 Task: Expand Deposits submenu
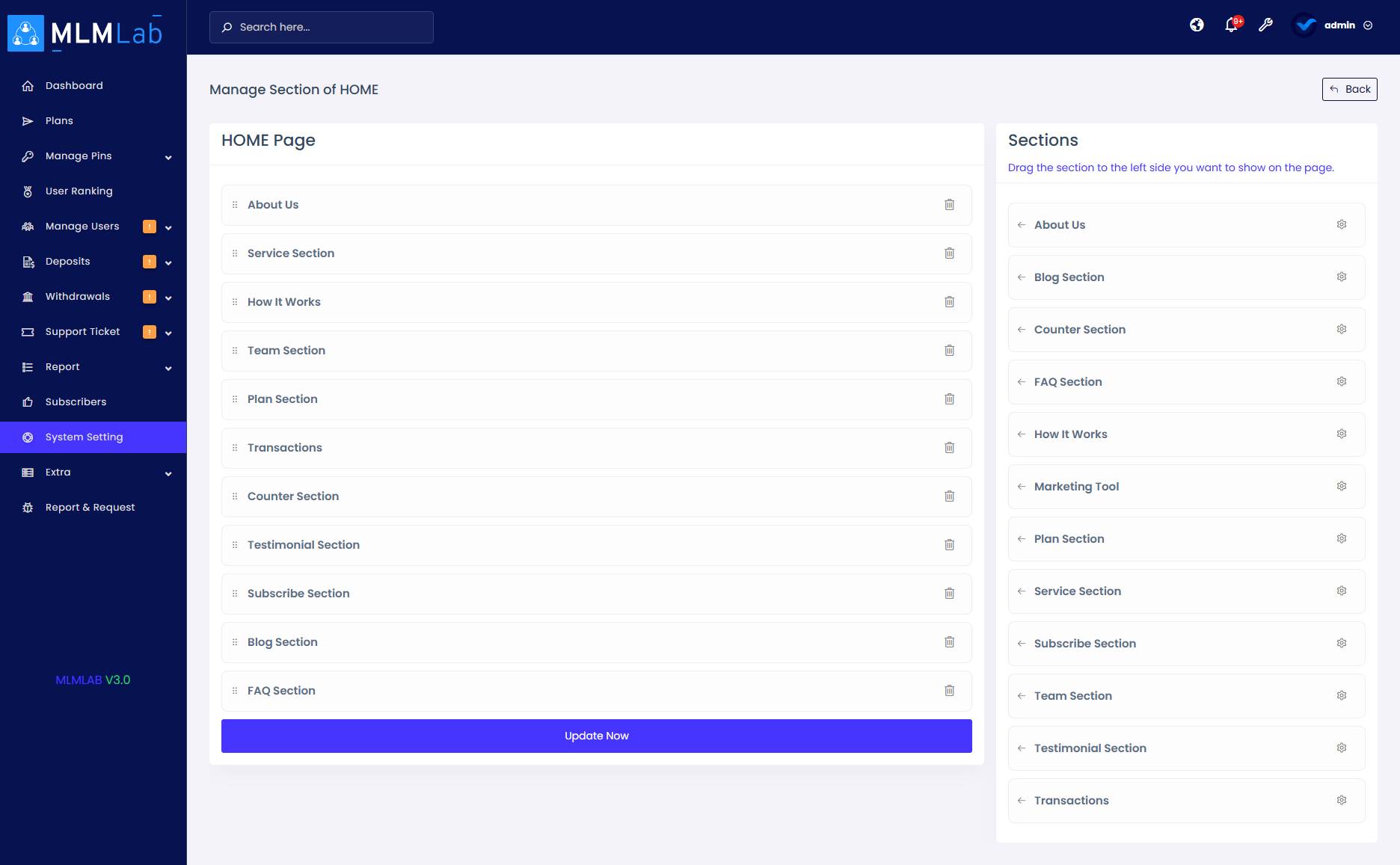click(x=168, y=262)
